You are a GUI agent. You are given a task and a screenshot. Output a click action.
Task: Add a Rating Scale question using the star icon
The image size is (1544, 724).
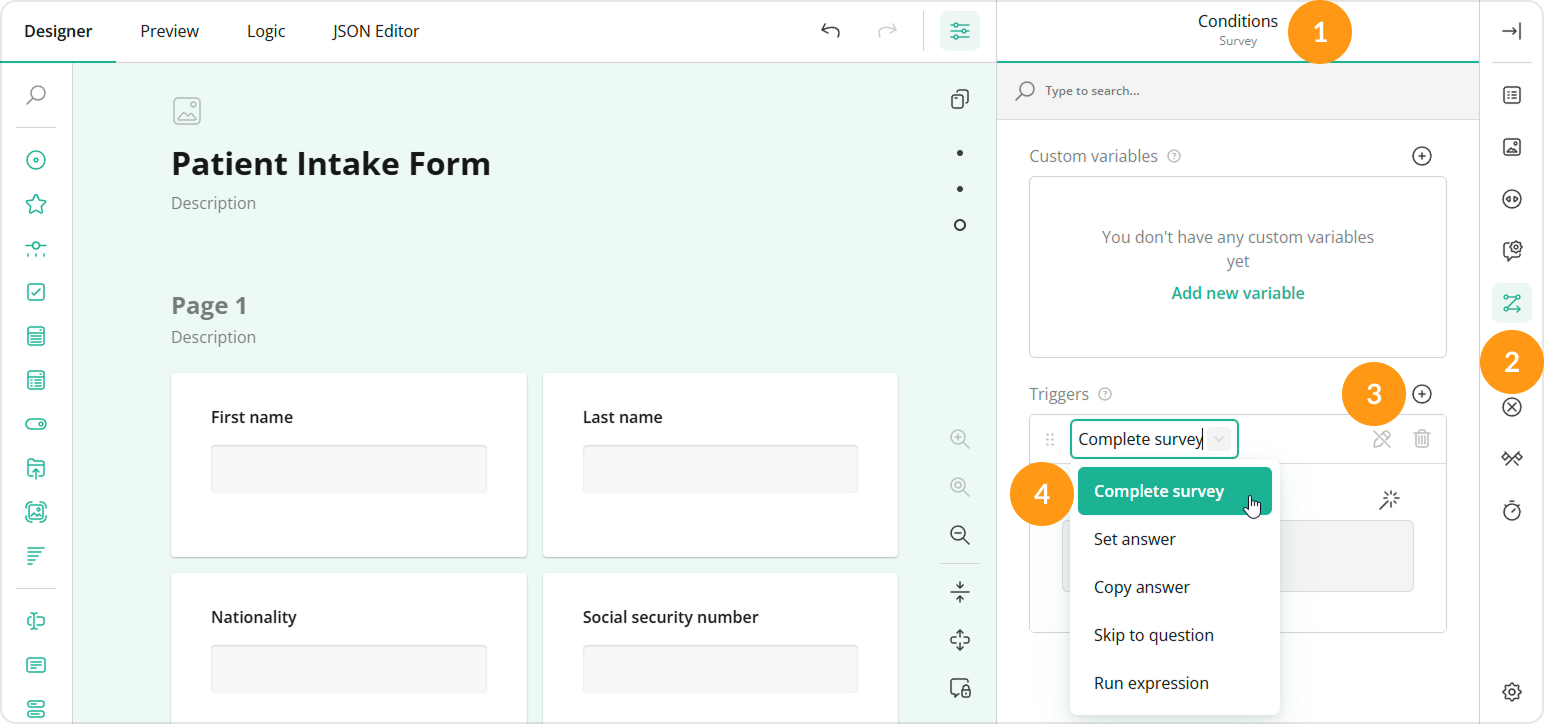pos(36,203)
